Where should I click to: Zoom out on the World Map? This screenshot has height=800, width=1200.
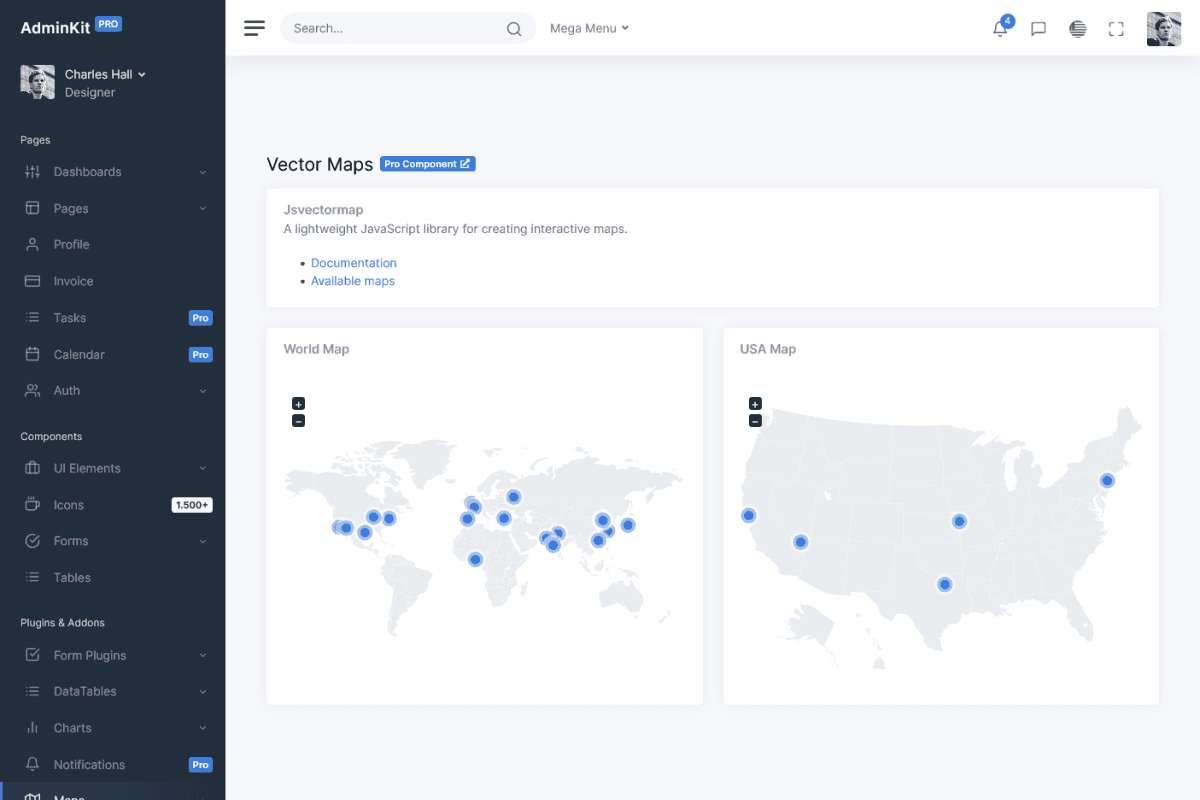pos(298,421)
